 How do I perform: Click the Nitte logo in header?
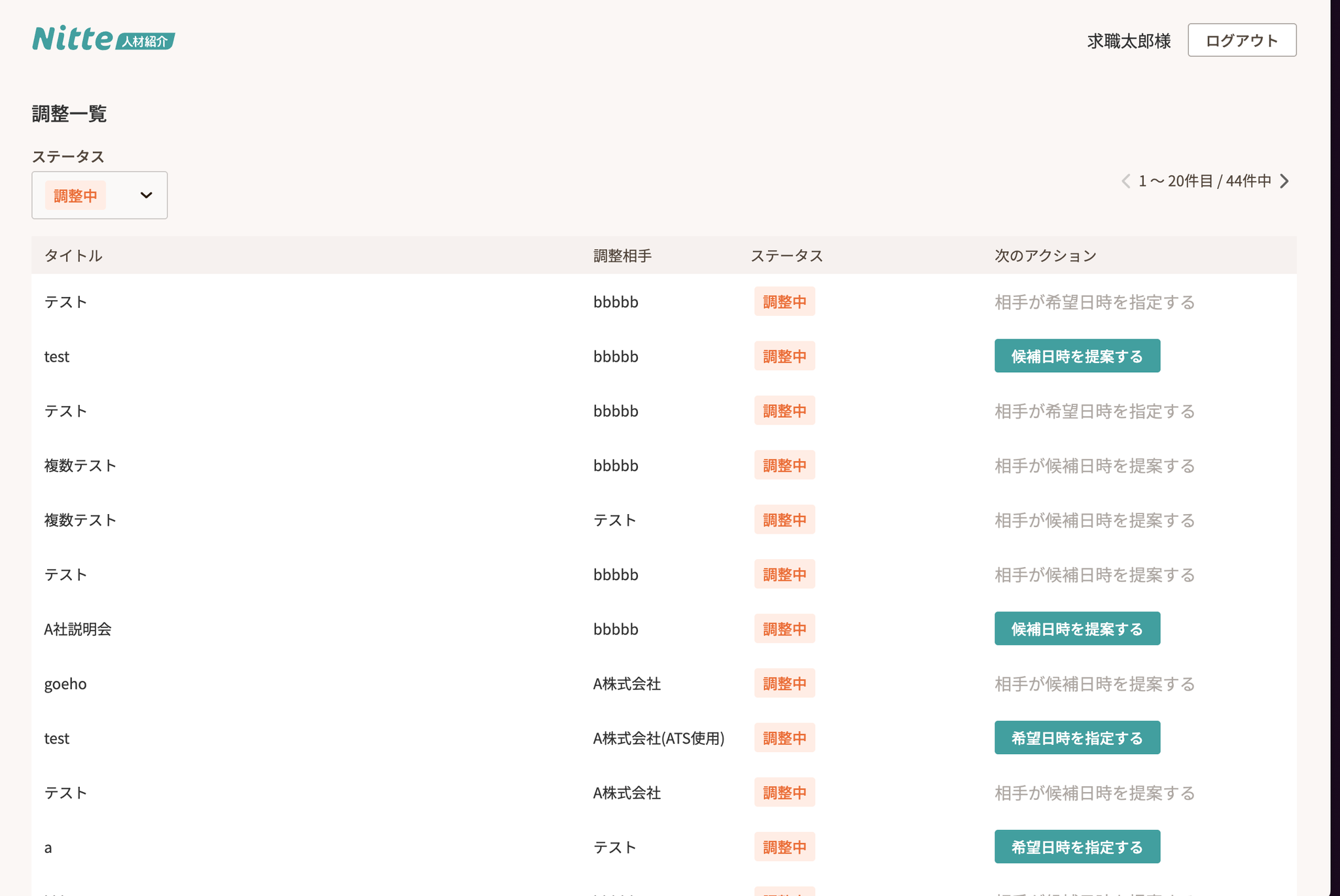(x=103, y=39)
